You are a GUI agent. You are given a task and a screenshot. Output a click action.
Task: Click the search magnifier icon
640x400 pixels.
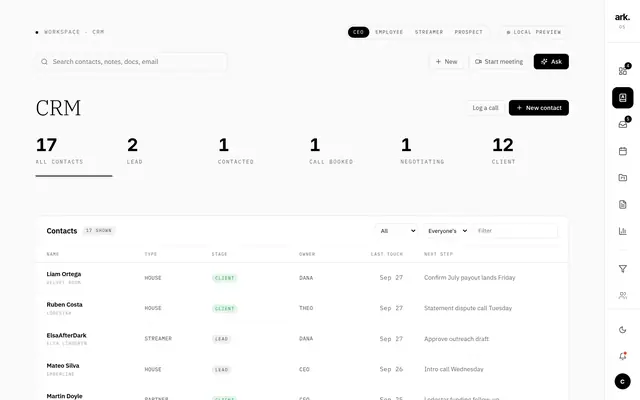(x=44, y=62)
